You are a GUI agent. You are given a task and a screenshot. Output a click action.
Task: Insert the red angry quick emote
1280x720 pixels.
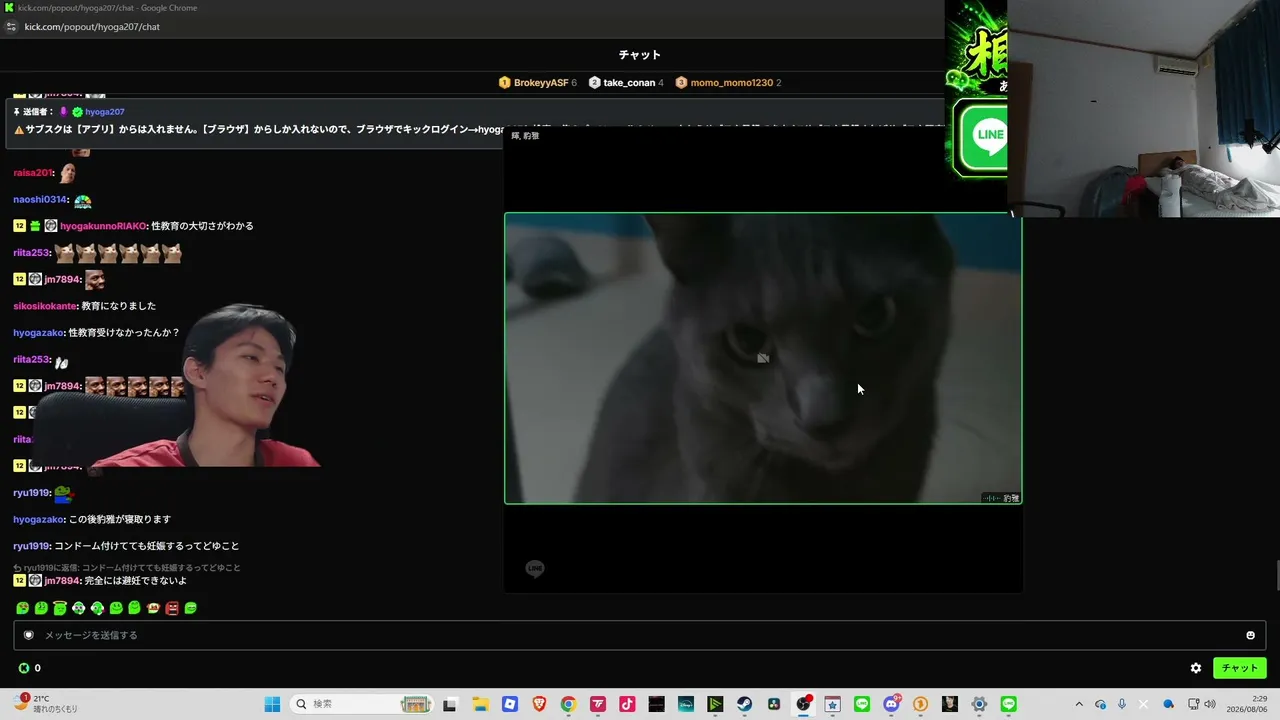coord(172,608)
